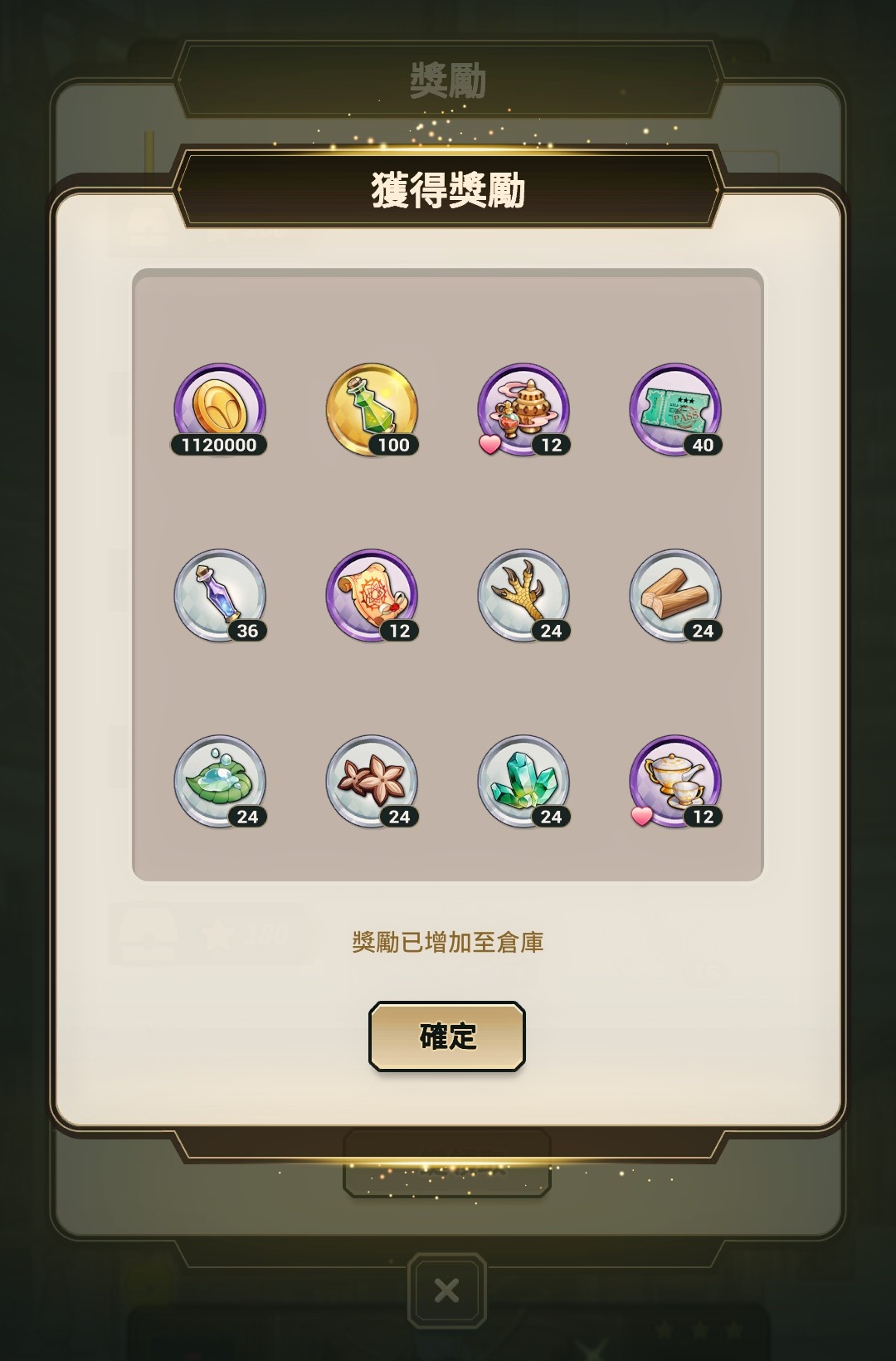Screen dimensions: 896x1361
Task: Select the wooden logs material with 24
Action: [675, 596]
